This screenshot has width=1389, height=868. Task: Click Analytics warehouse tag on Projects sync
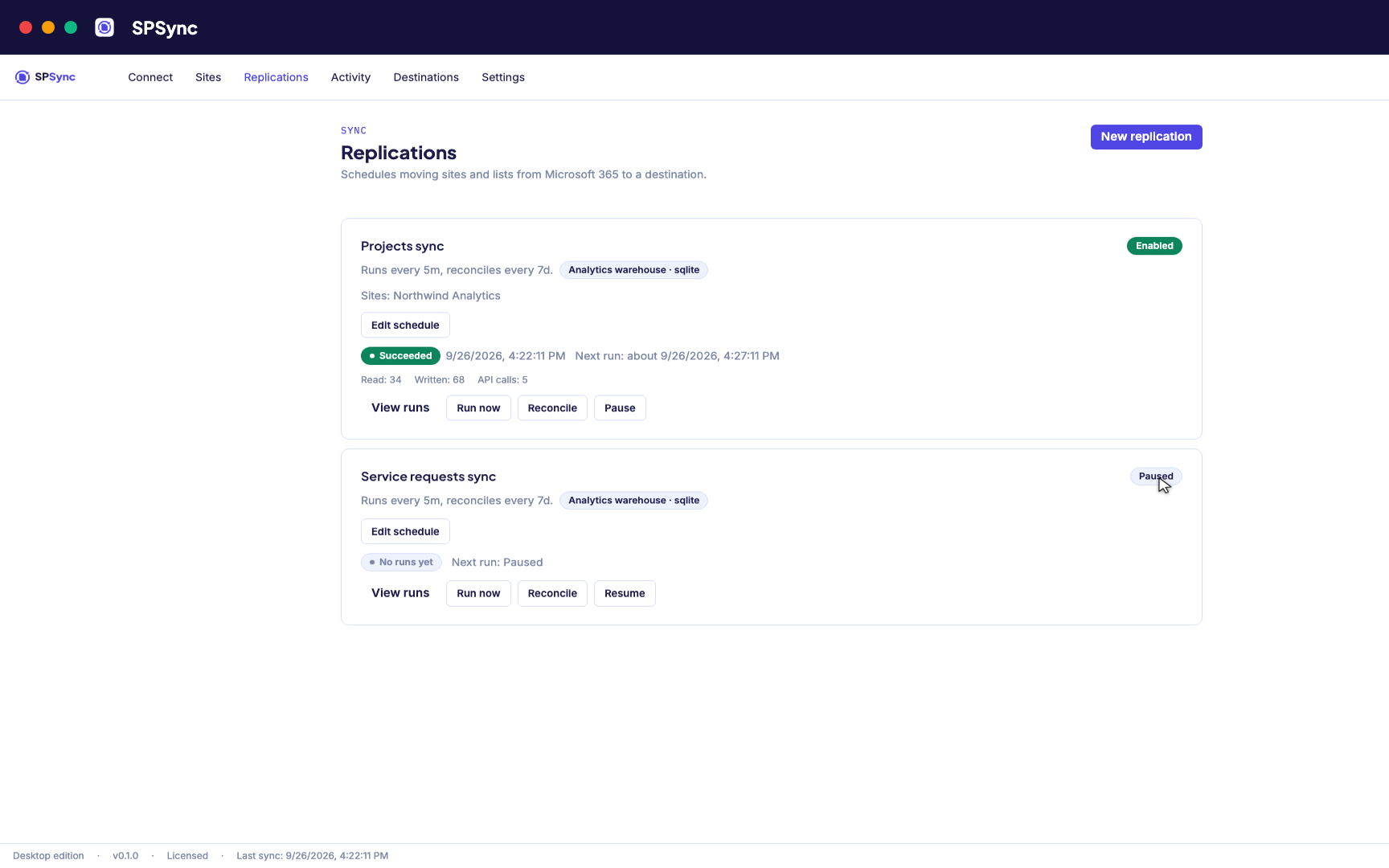[633, 270]
